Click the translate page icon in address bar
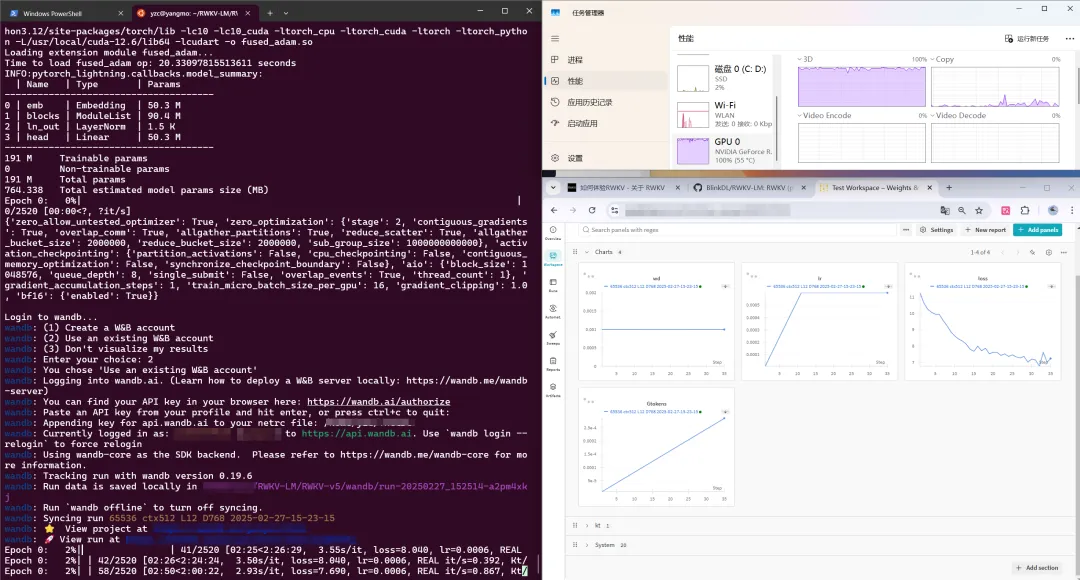This screenshot has height=580, width=1080. pos(945,210)
